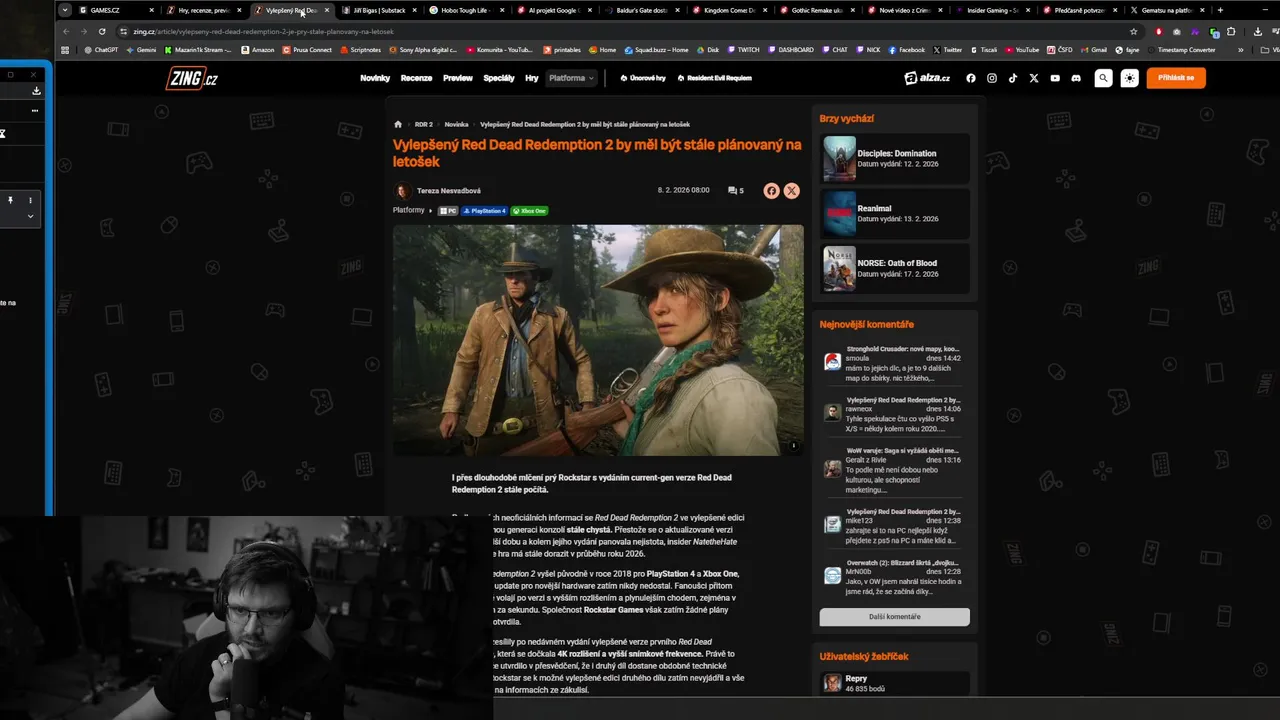This screenshot has height=720, width=1280.
Task: Open Zing's Facebook page in header
Action: pyautogui.click(x=971, y=78)
